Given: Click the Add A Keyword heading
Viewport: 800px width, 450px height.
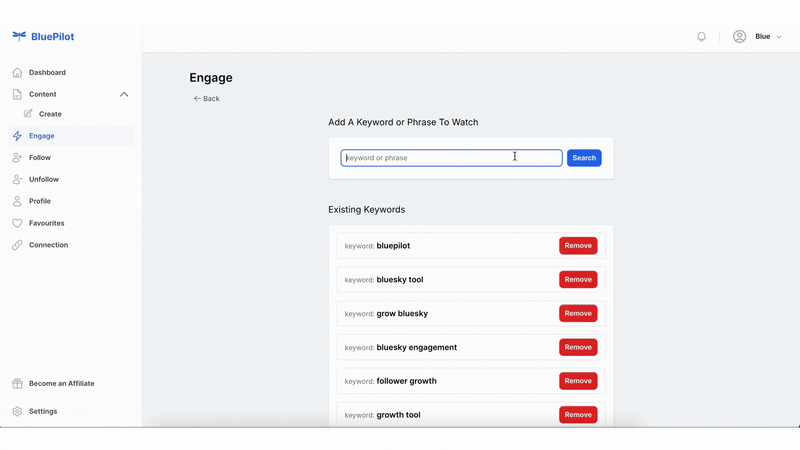Looking at the screenshot, I should pos(403,122).
